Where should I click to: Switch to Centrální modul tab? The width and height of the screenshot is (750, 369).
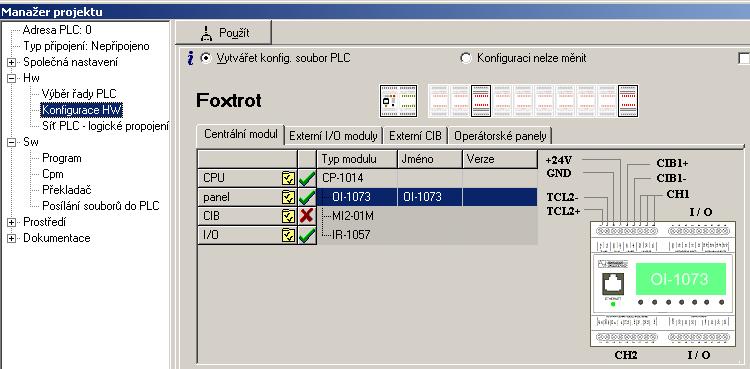coord(241,134)
